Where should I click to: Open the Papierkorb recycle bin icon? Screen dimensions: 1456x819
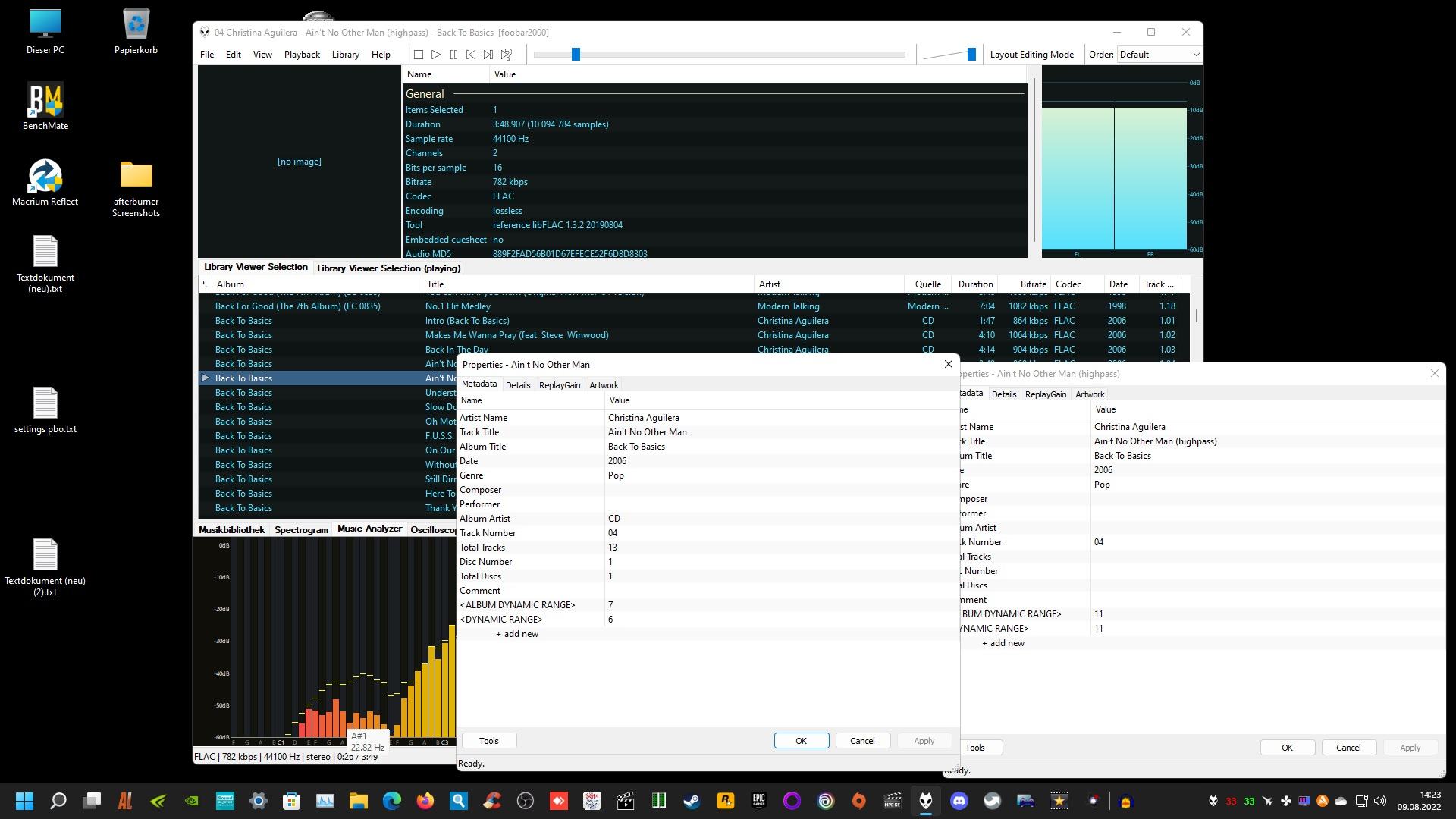136,32
